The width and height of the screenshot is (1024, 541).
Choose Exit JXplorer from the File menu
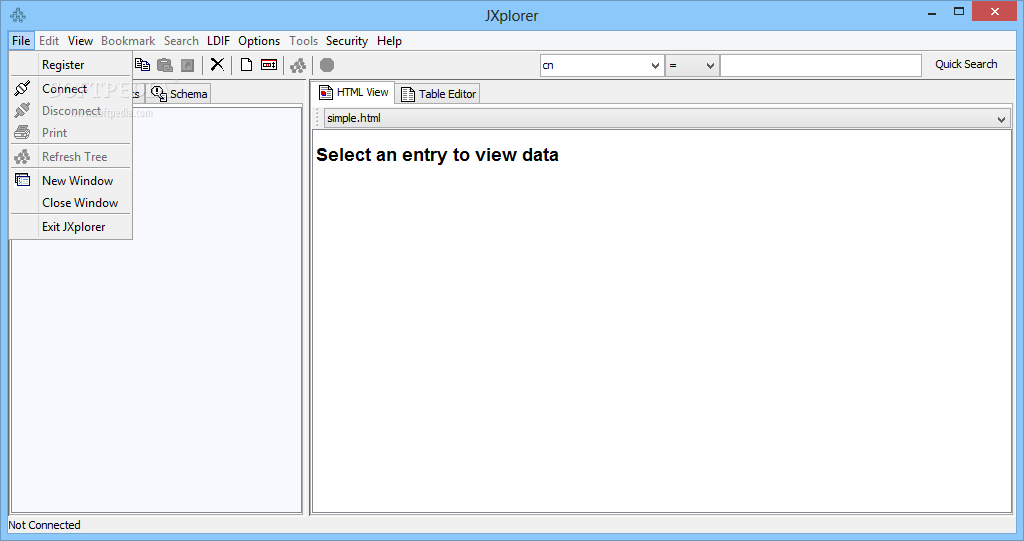coord(71,227)
